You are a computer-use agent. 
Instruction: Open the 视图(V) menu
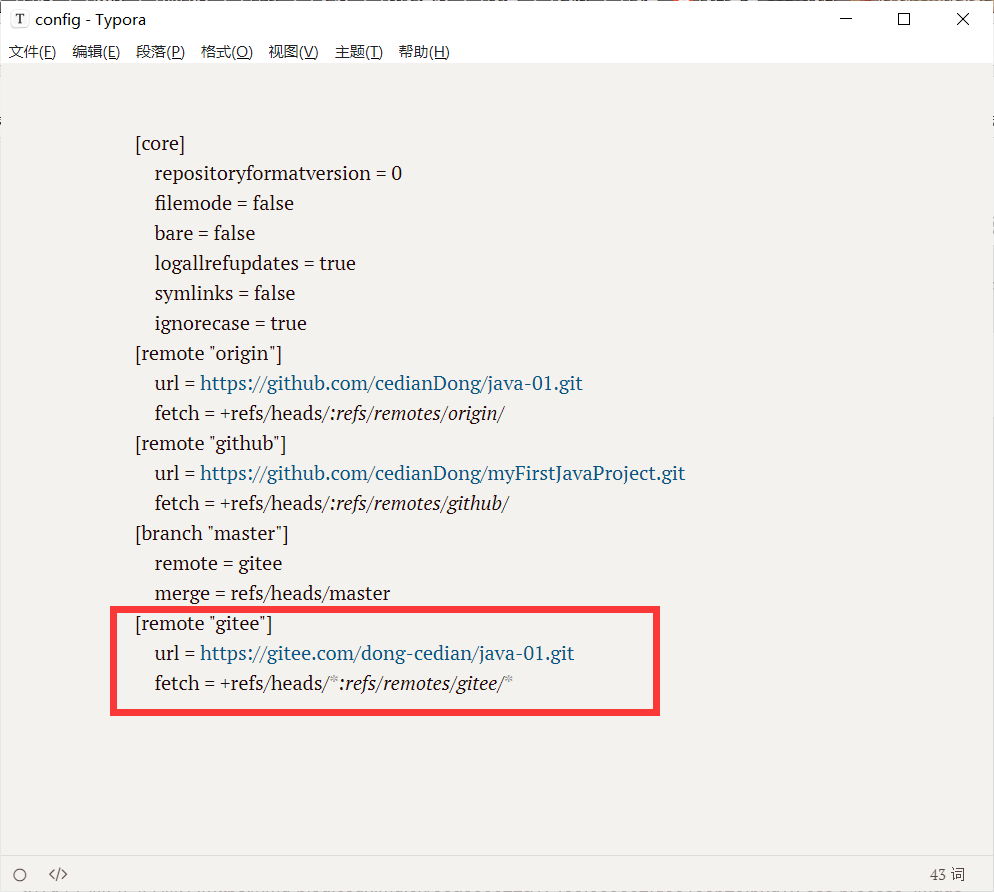click(x=293, y=52)
